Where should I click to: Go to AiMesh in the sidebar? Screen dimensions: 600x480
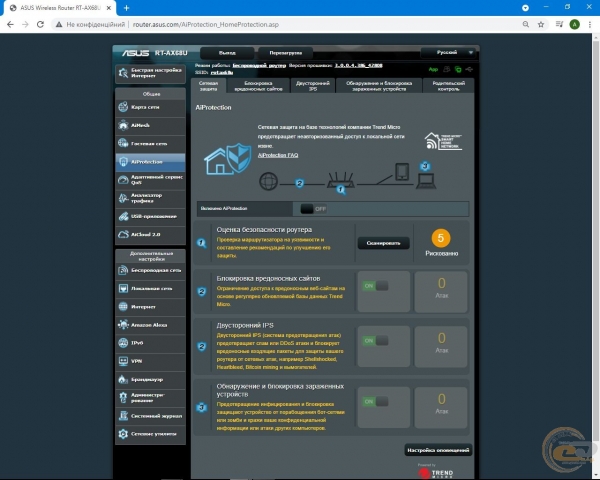[150, 125]
